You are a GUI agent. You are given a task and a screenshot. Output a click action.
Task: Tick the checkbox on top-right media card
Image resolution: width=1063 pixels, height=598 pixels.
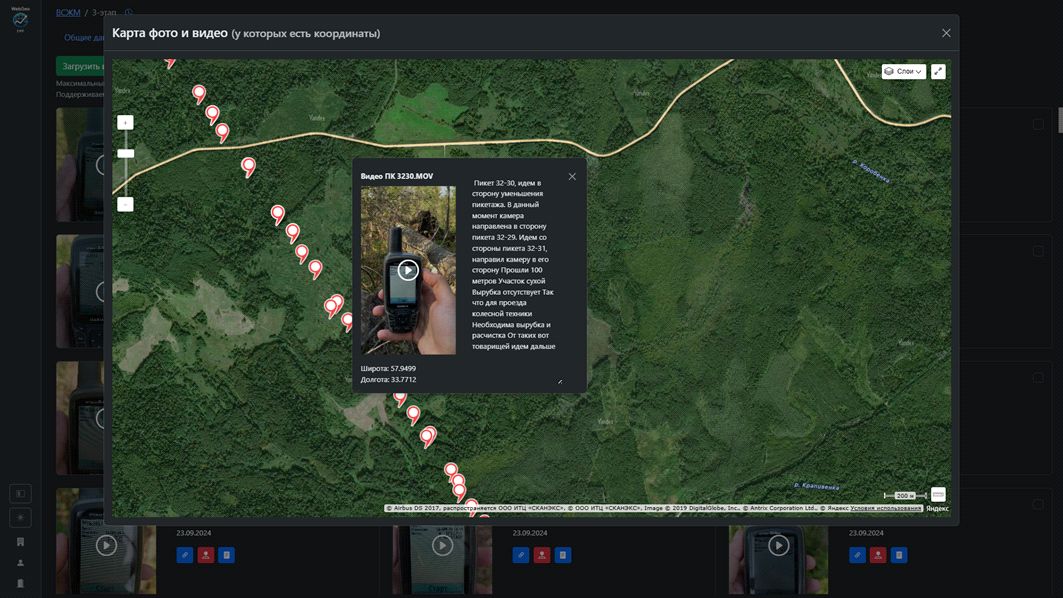(1038, 125)
